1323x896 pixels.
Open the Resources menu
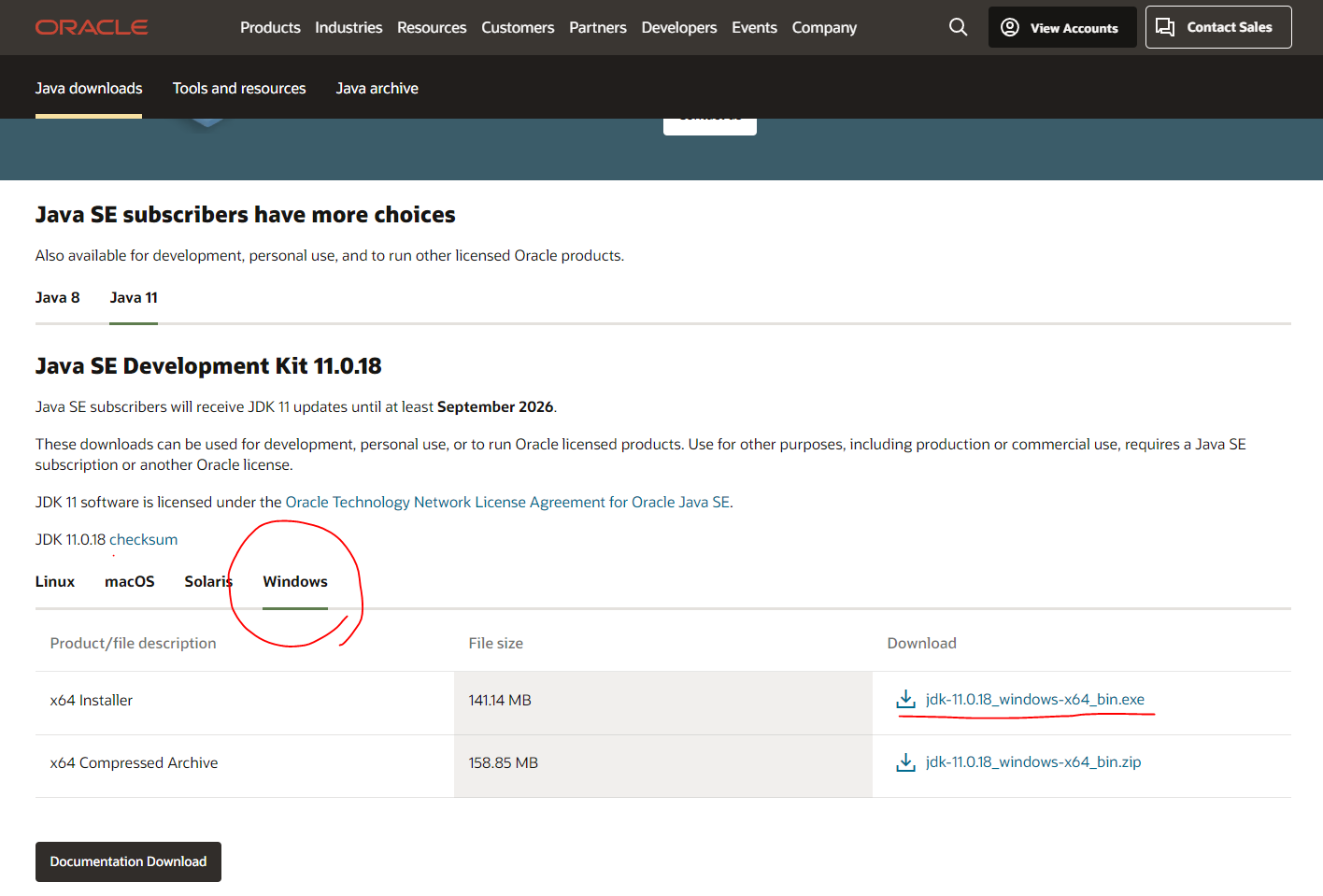432,27
